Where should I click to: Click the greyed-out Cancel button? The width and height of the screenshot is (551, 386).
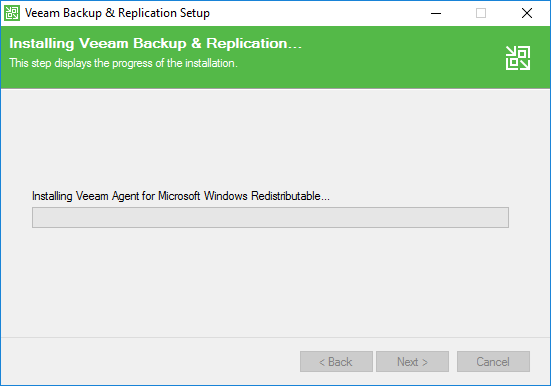493,361
